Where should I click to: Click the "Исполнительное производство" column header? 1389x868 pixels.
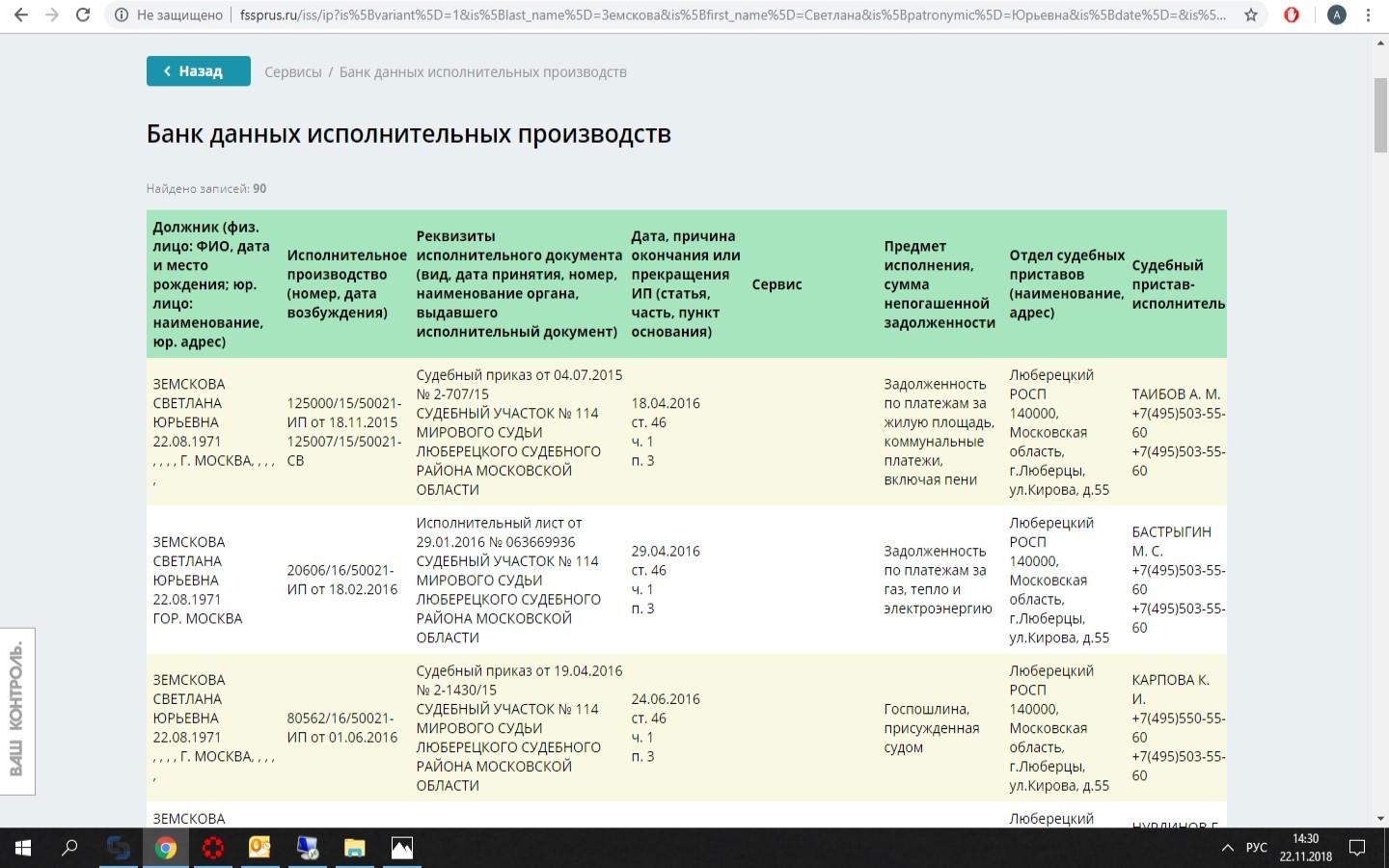click(346, 285)
